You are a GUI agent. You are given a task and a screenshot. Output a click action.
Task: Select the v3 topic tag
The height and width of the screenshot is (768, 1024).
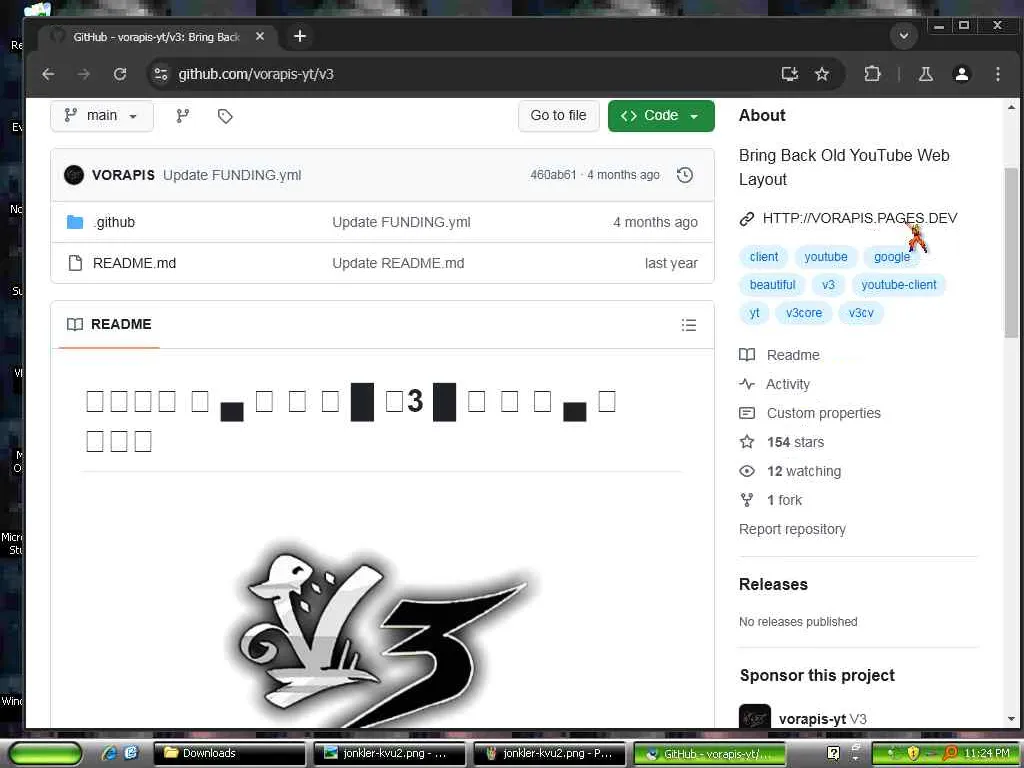(828, 285)
